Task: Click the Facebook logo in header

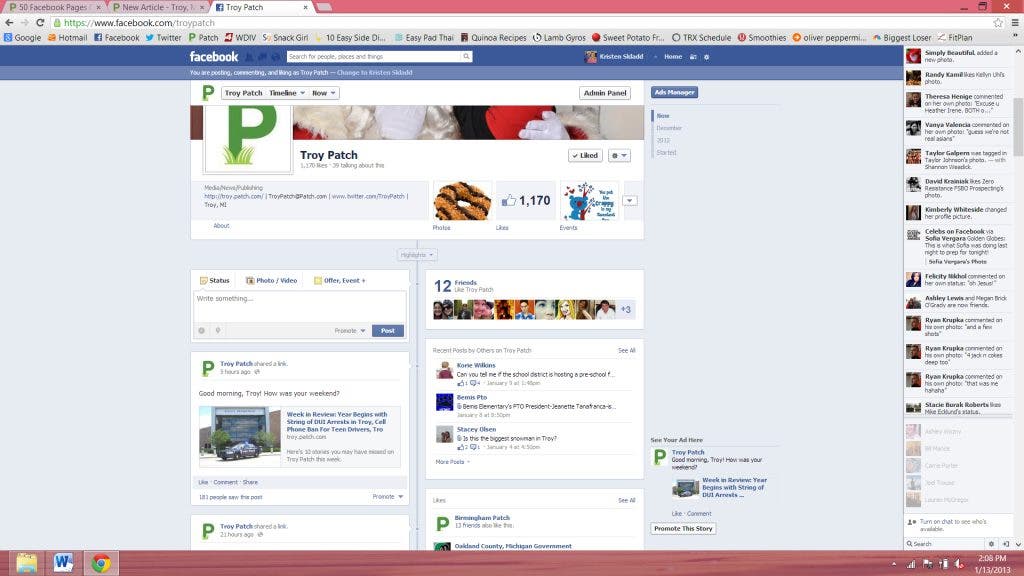Action: point(214,57)
